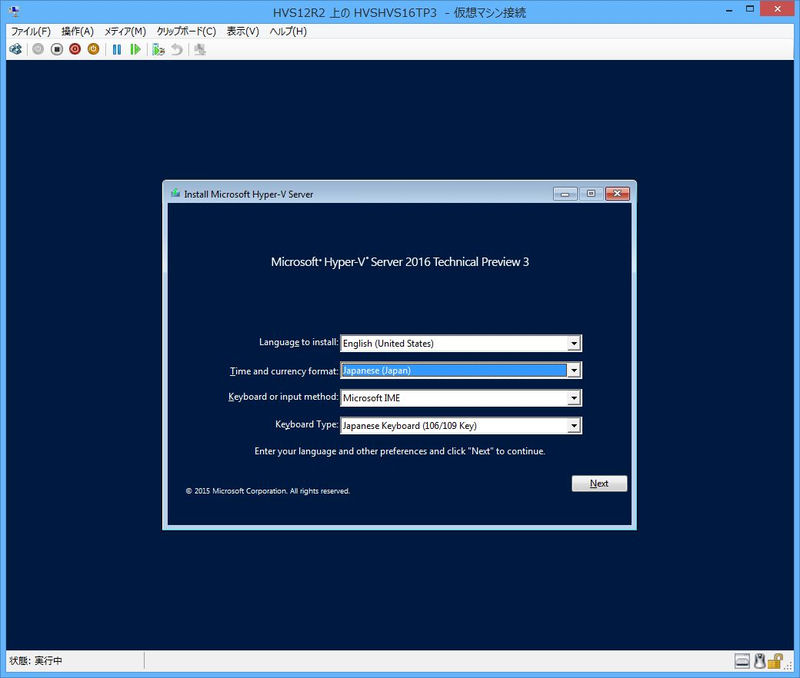This screenshot has height=678, width=800.
Task: Close the Install Hyper-V Server dialog
Action: [617, 194]
